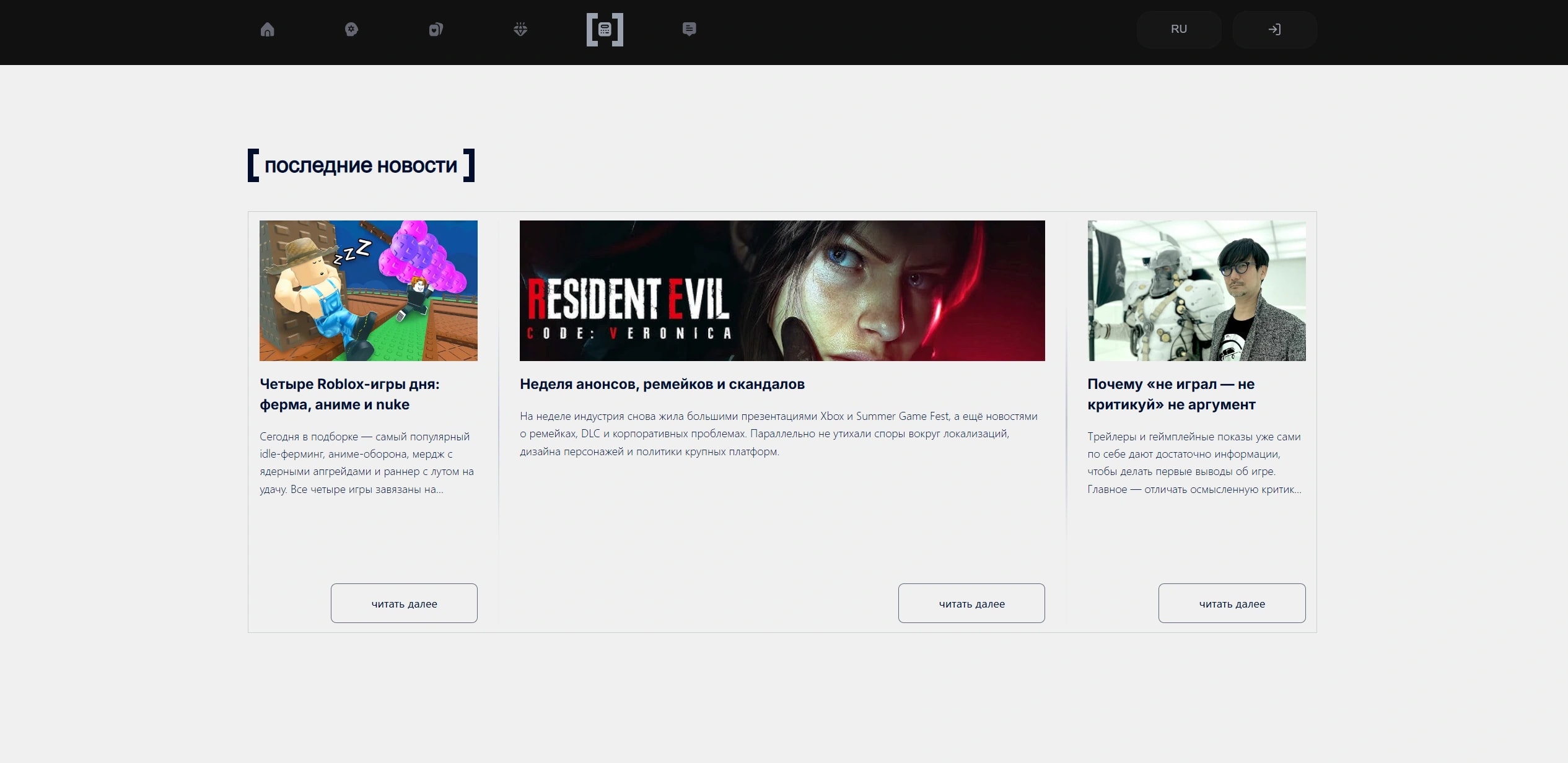Open the playing cards icon section
Viewport: 1568px width, 763px height.
click(436, 29)
